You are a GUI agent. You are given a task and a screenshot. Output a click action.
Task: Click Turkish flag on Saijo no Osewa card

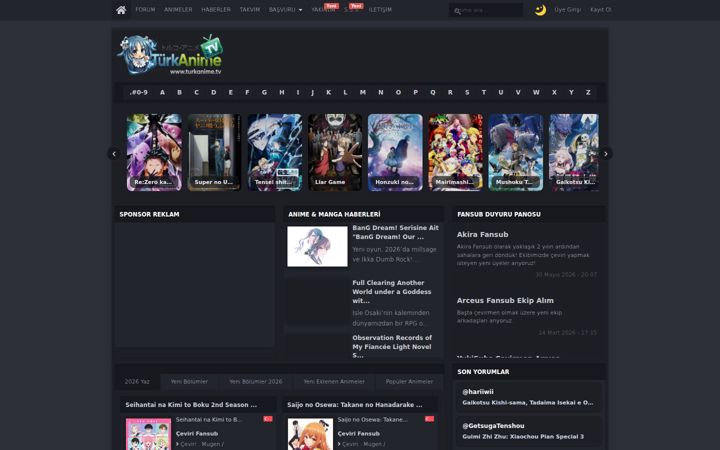click(x=429, y=419)
